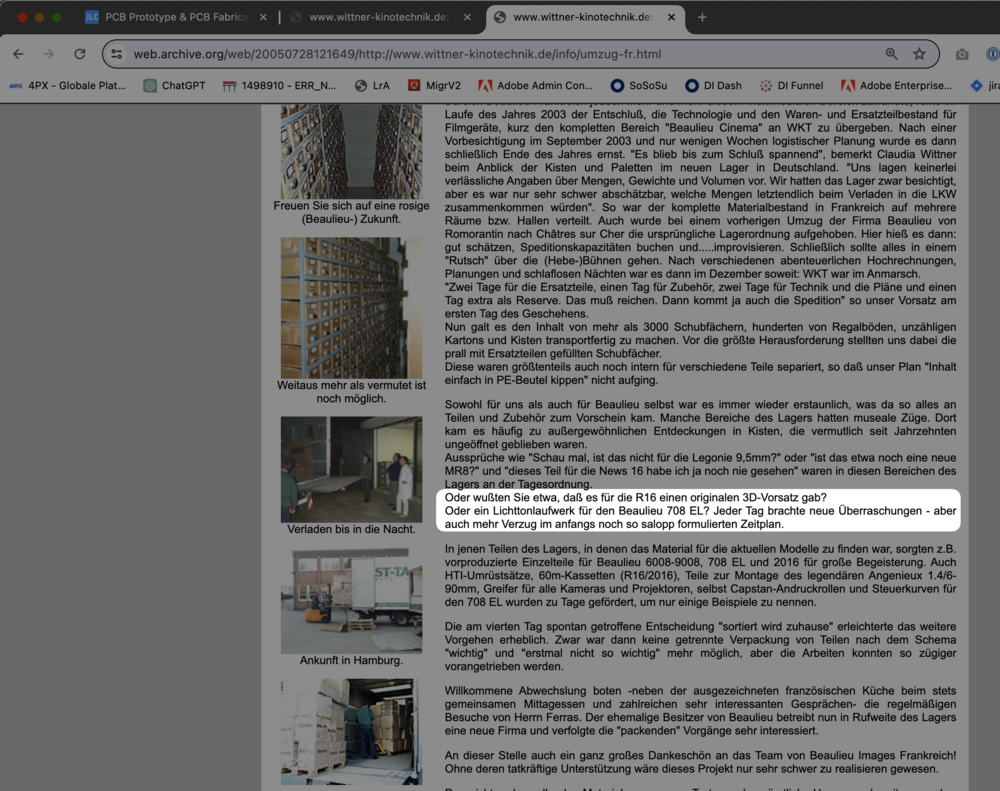
Task: Click the camera icon beside the address bar
Action: (x=962, y=54)
